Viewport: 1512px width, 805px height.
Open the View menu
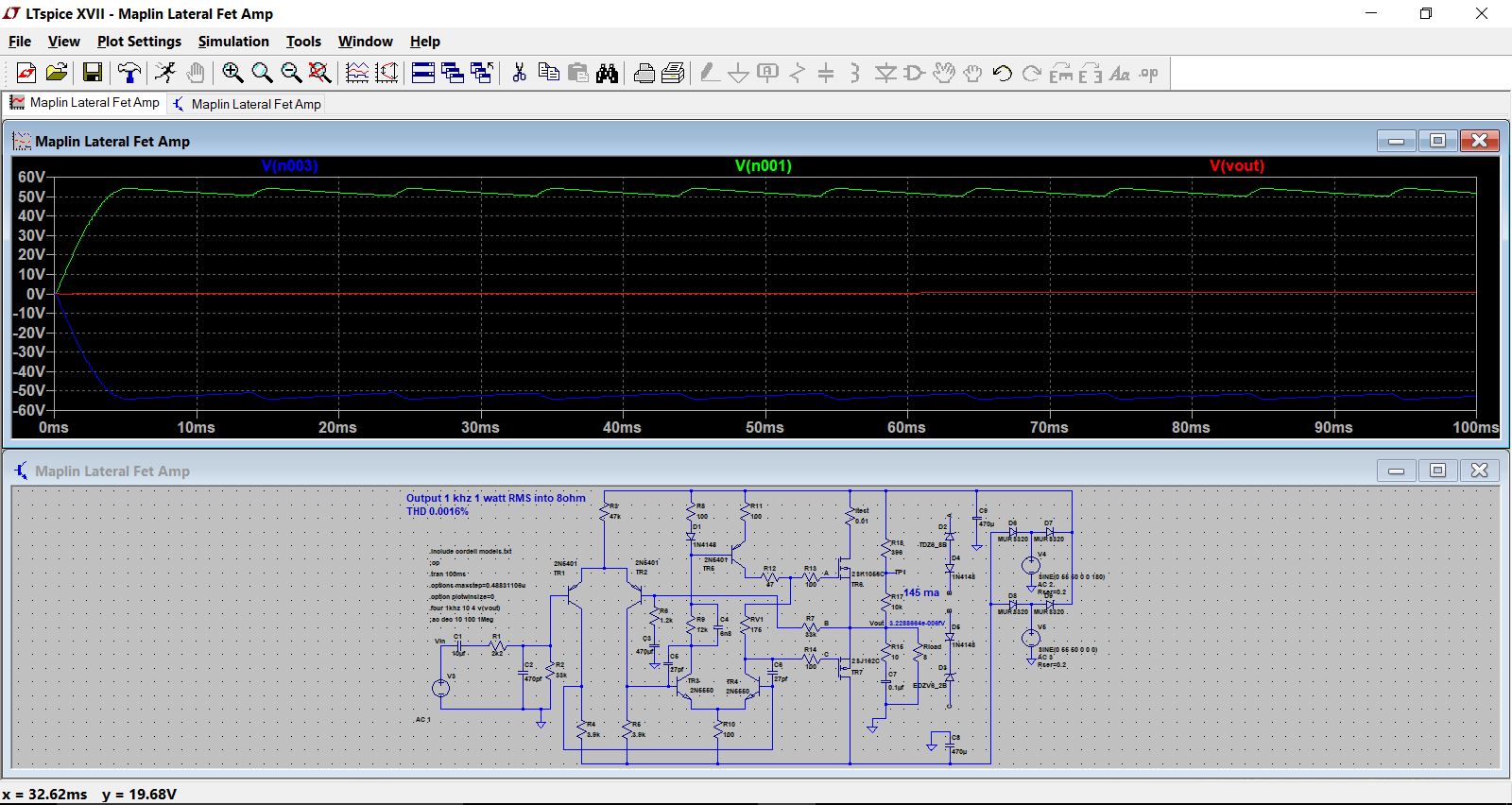(64, 42)
